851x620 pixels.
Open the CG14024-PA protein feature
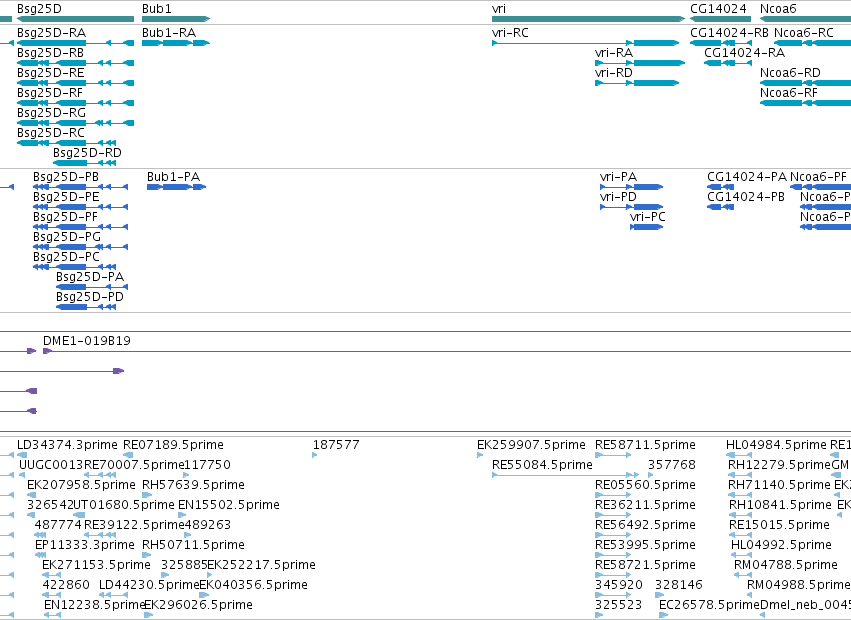[x=720, y=187]
